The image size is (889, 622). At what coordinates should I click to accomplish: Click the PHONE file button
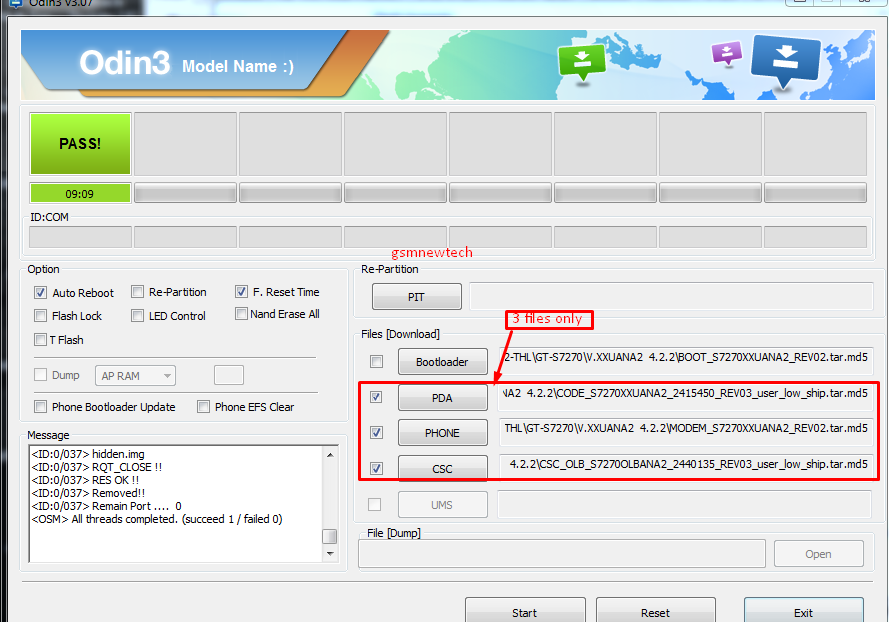point(443,433)
